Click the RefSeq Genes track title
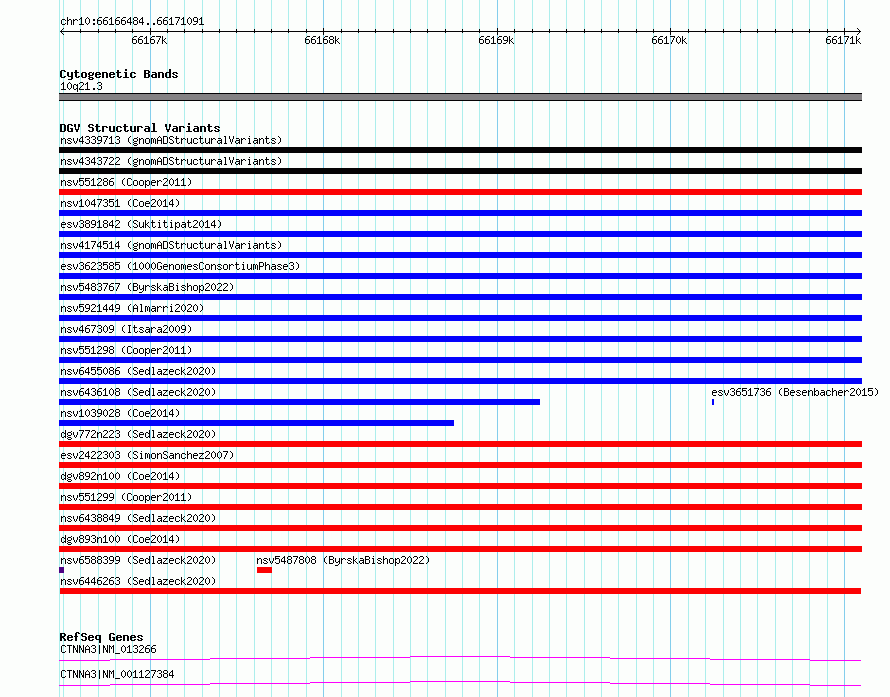This screenshot has width=890, height=697. click(101, 637)
